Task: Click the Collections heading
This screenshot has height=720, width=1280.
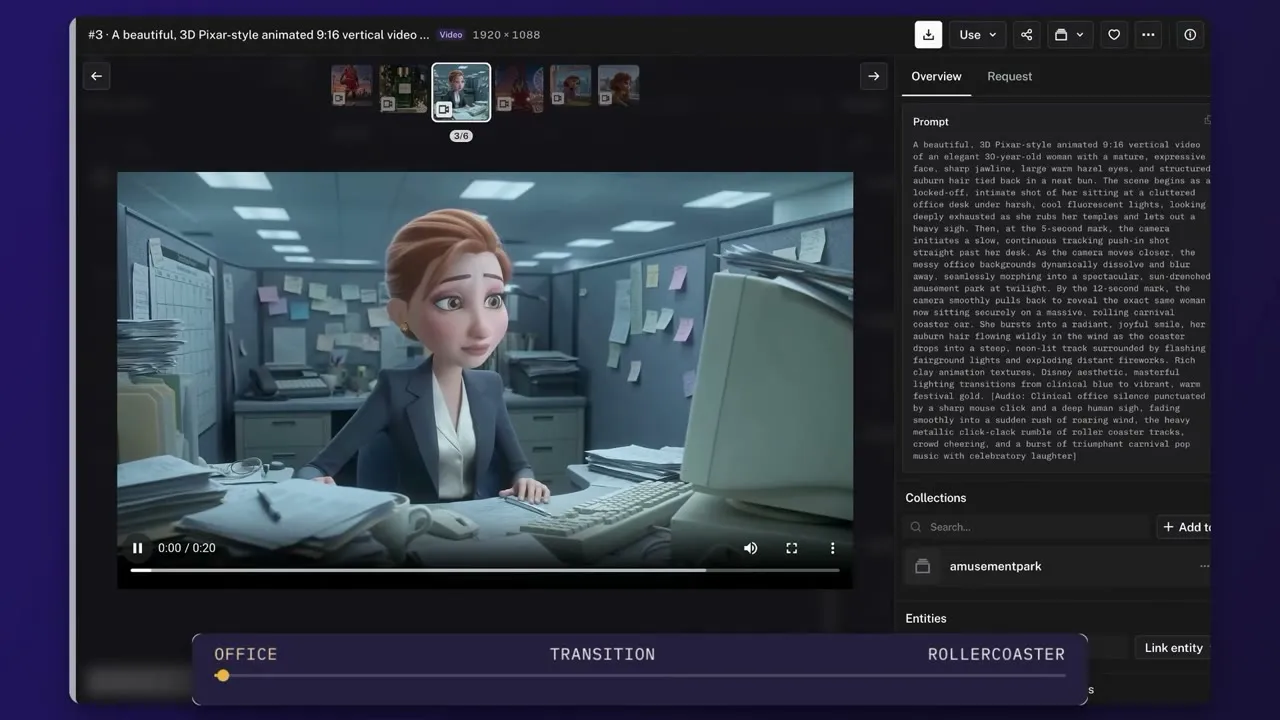Action: (x=936, y=498)
